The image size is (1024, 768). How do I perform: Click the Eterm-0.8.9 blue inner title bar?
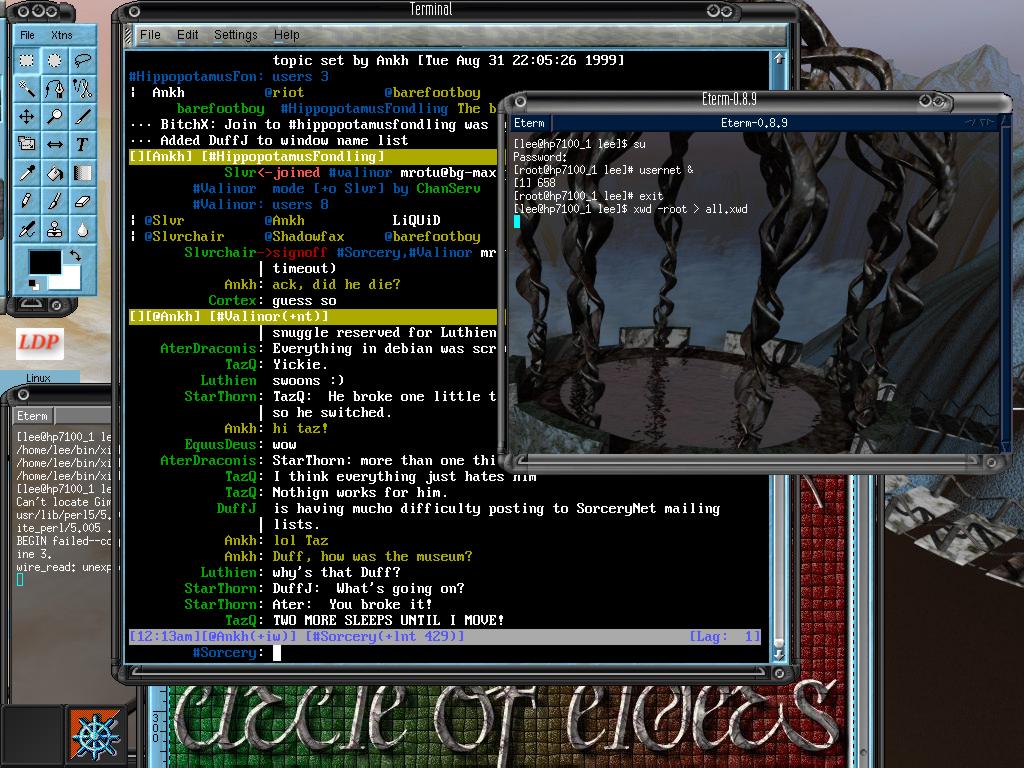pos(754,123)
